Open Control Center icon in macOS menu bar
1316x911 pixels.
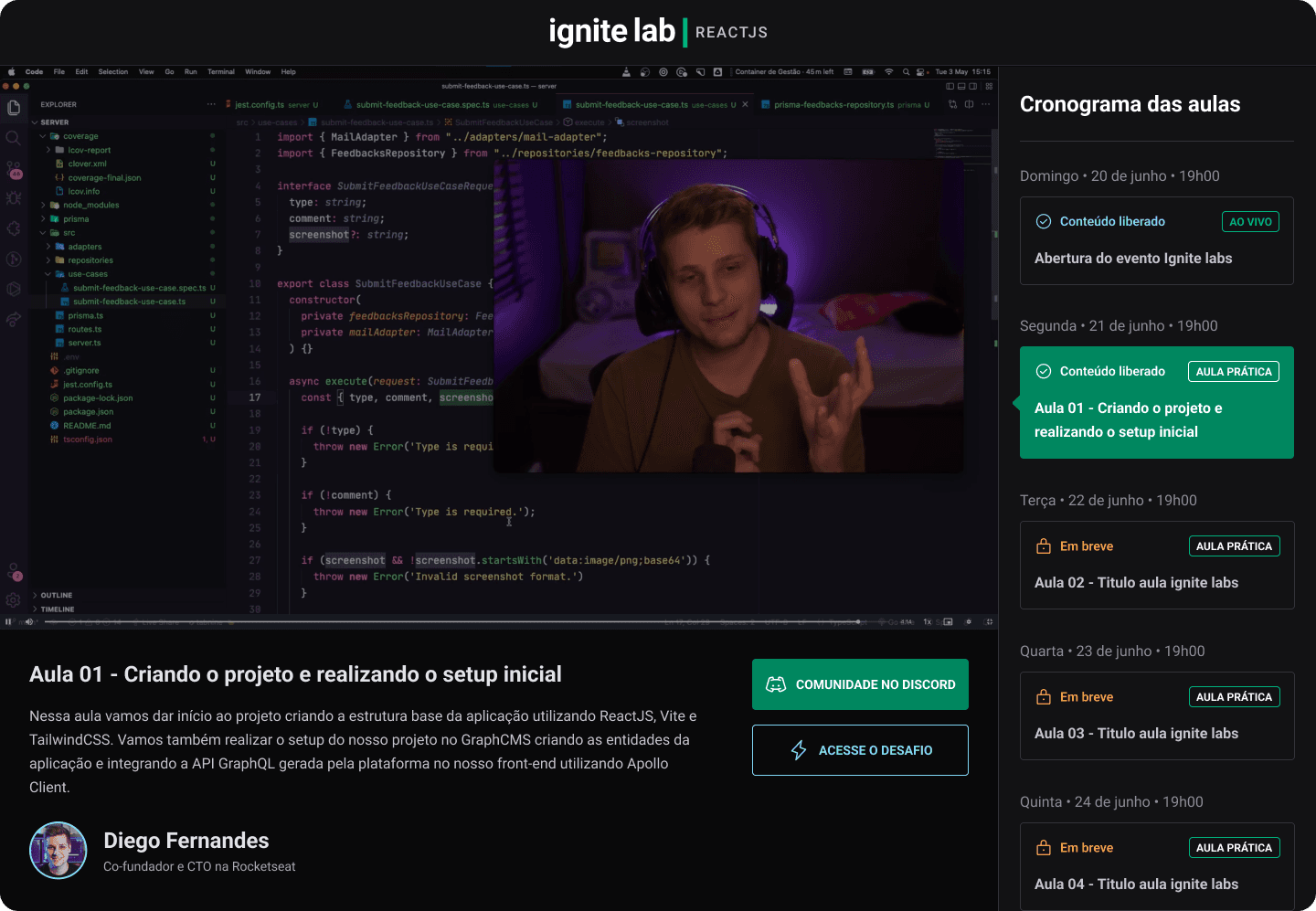coord(921,71)
